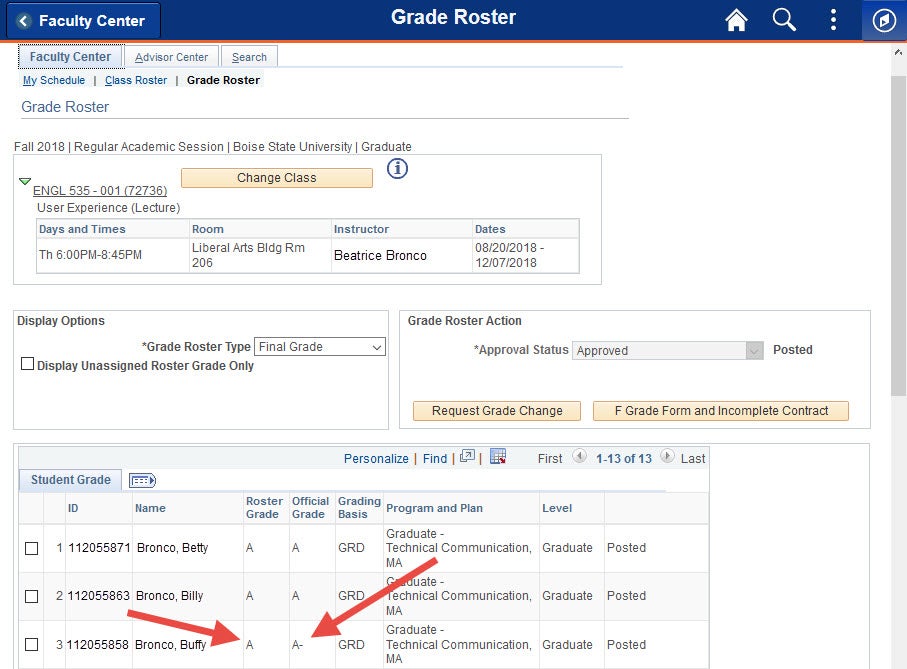The width and height of the screenshot is (907, 669).
Task: Open the My Schedule subtab
Action: (x=54, y=80)
